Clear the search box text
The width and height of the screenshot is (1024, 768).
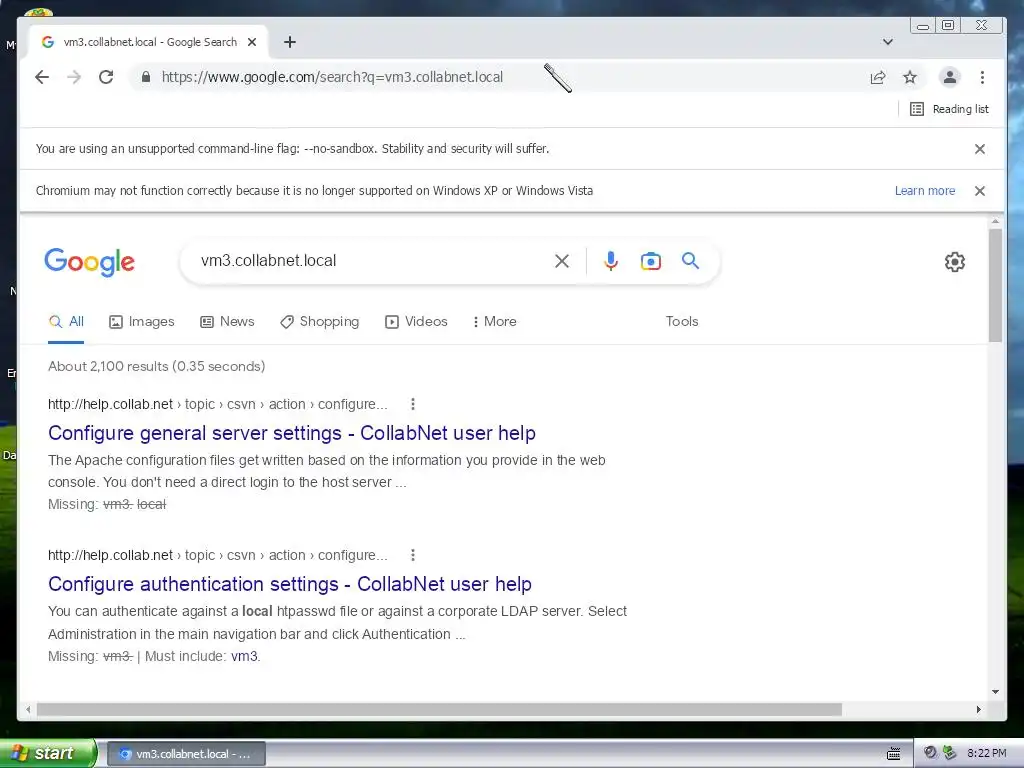(562, 261)
